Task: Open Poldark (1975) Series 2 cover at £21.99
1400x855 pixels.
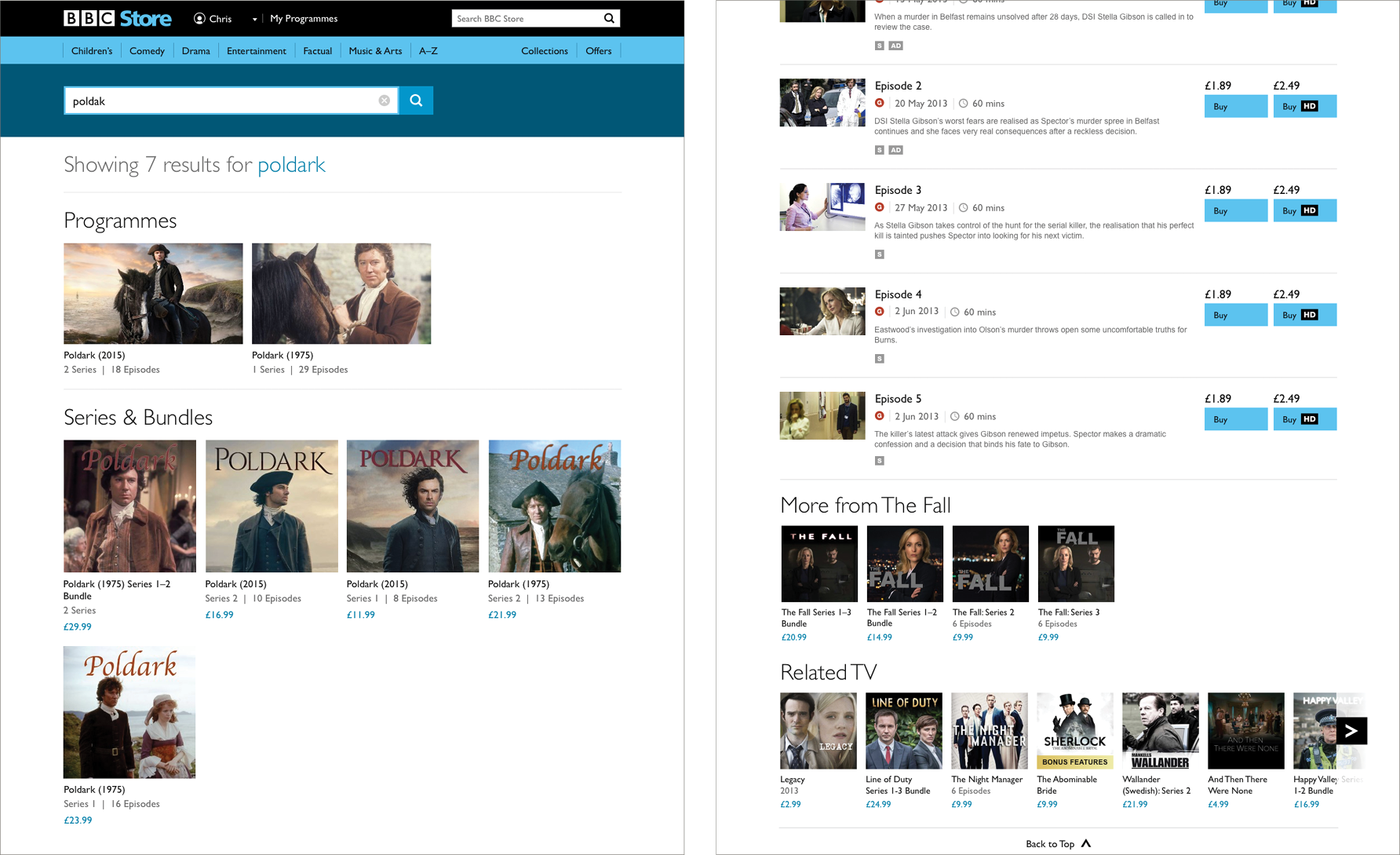Action: tap(554, 506)
